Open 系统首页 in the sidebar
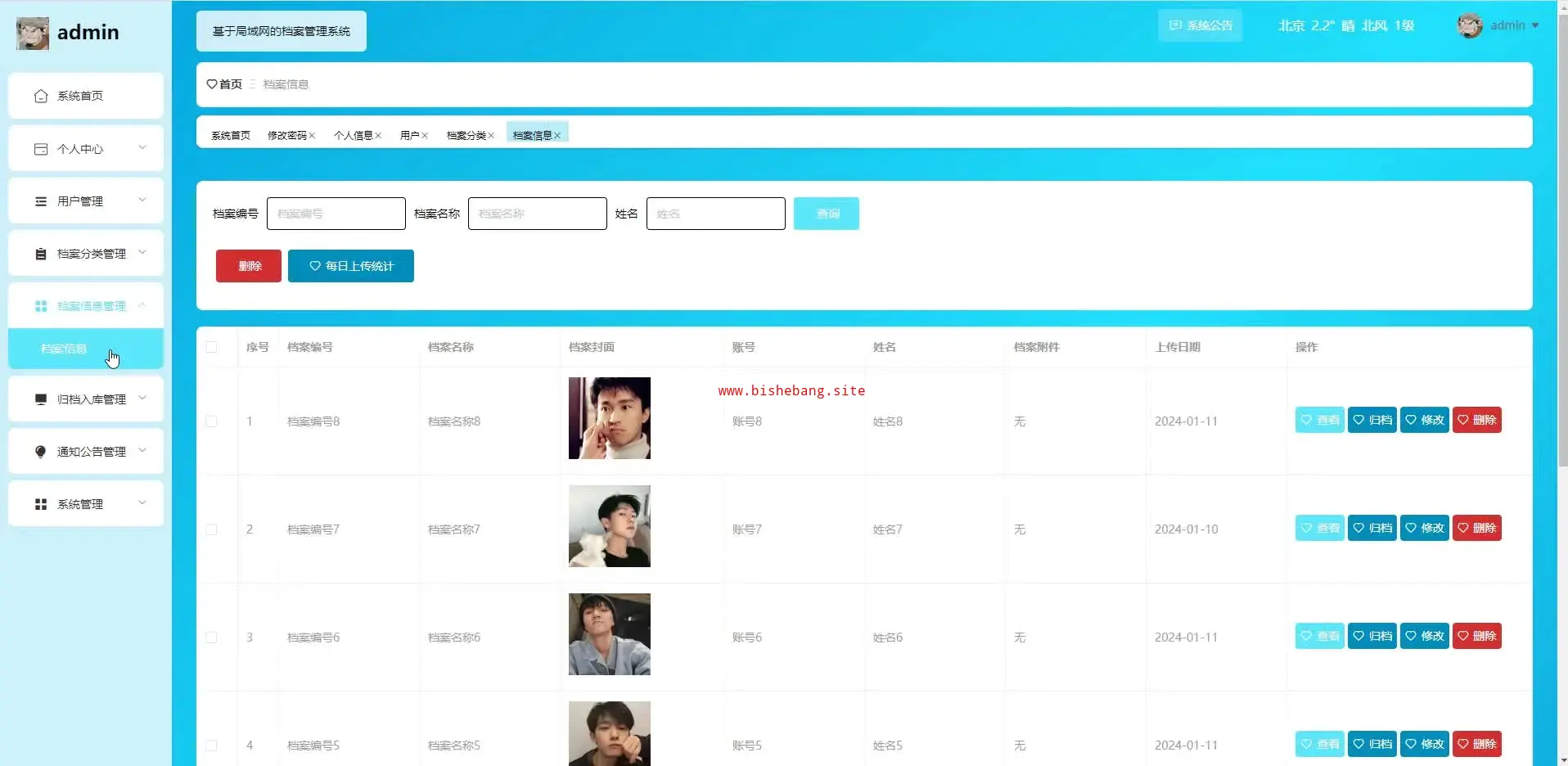Screen dimensions: 1568x766 tap(86, 96)
